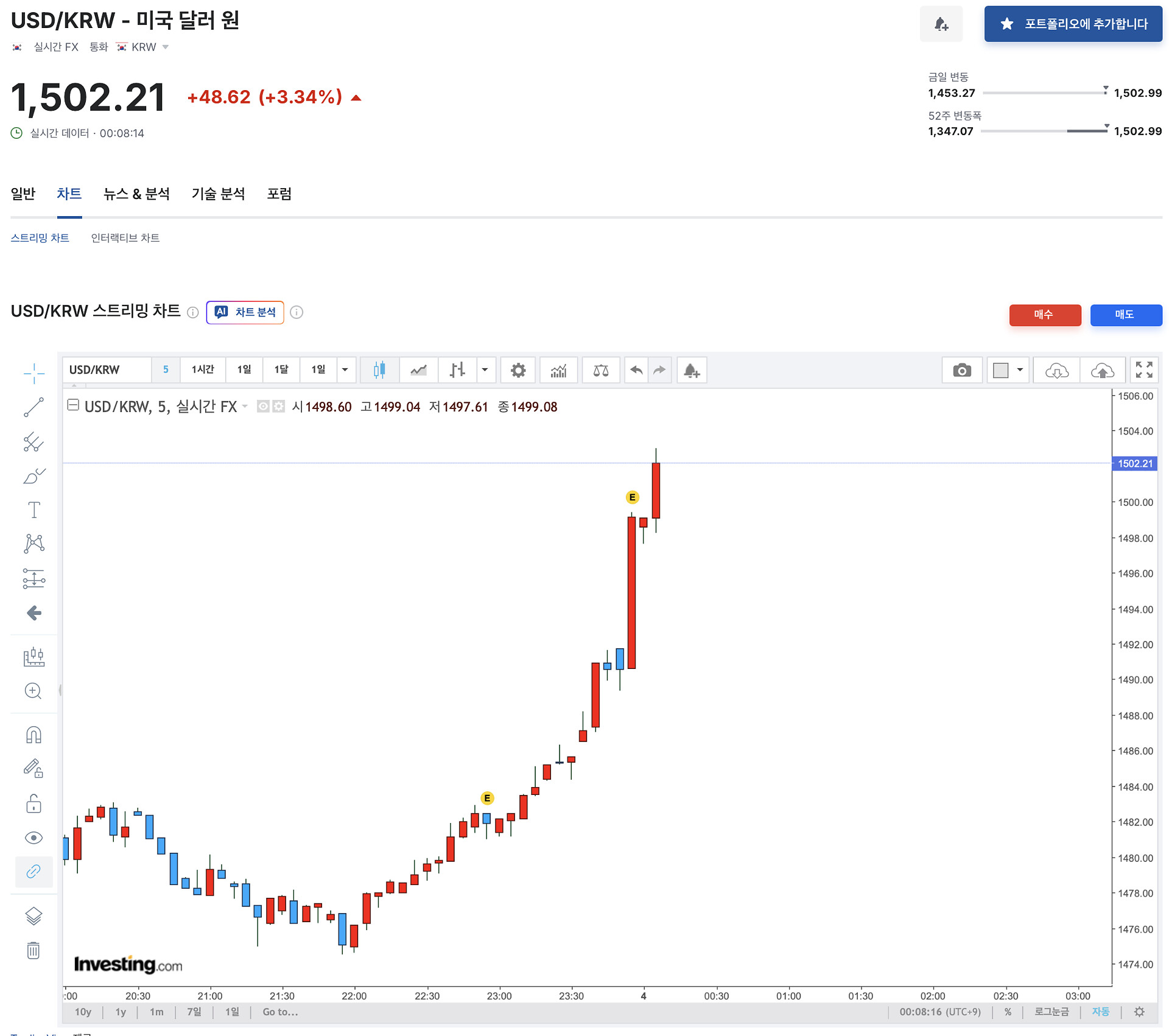Expand the time interval dropdown arrow

[345, 370]
